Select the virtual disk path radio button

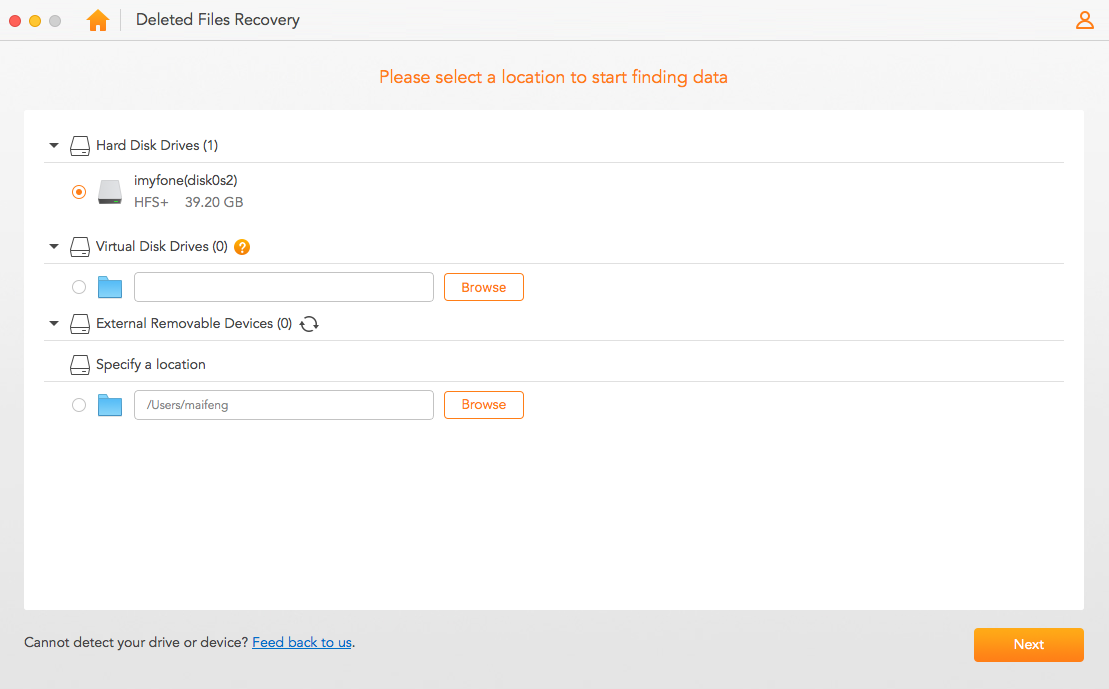(x=78, y=287)
